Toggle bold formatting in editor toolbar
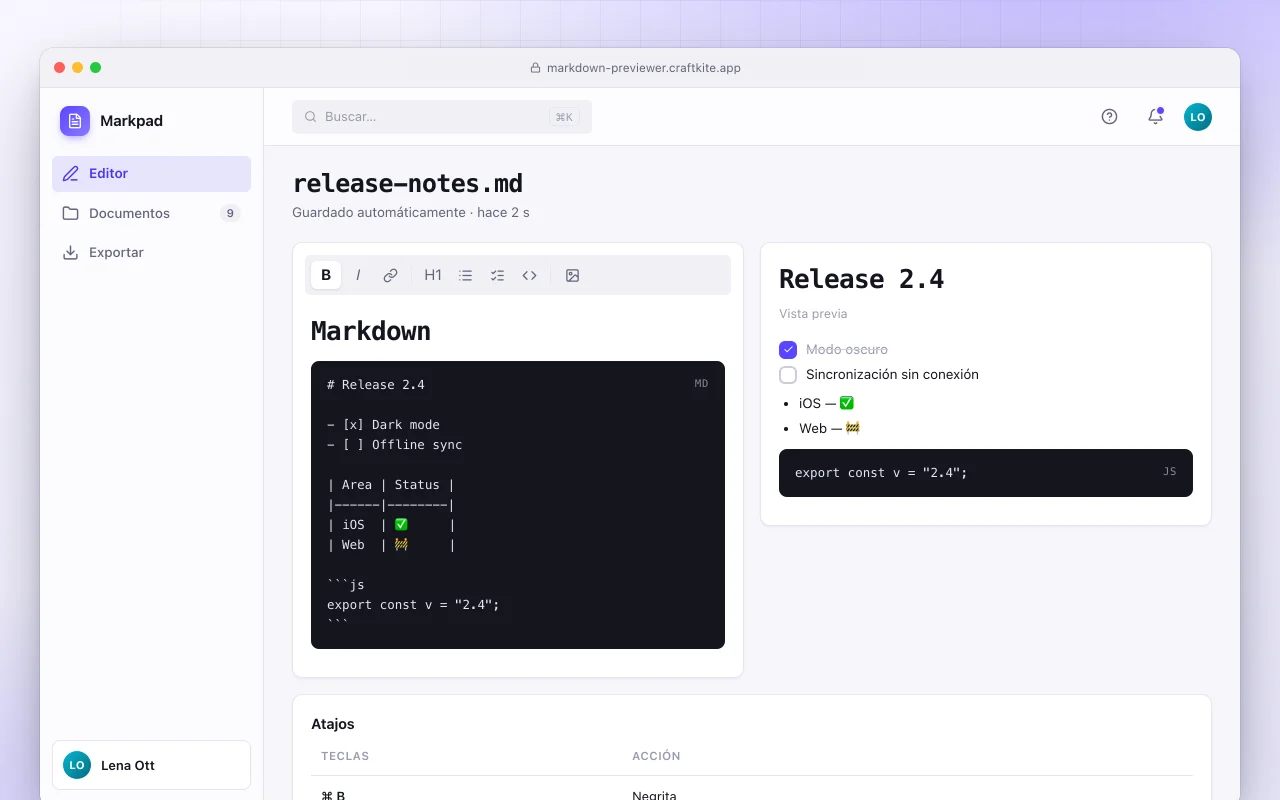This screenshot has height=800, width=1280. point(326,275)
